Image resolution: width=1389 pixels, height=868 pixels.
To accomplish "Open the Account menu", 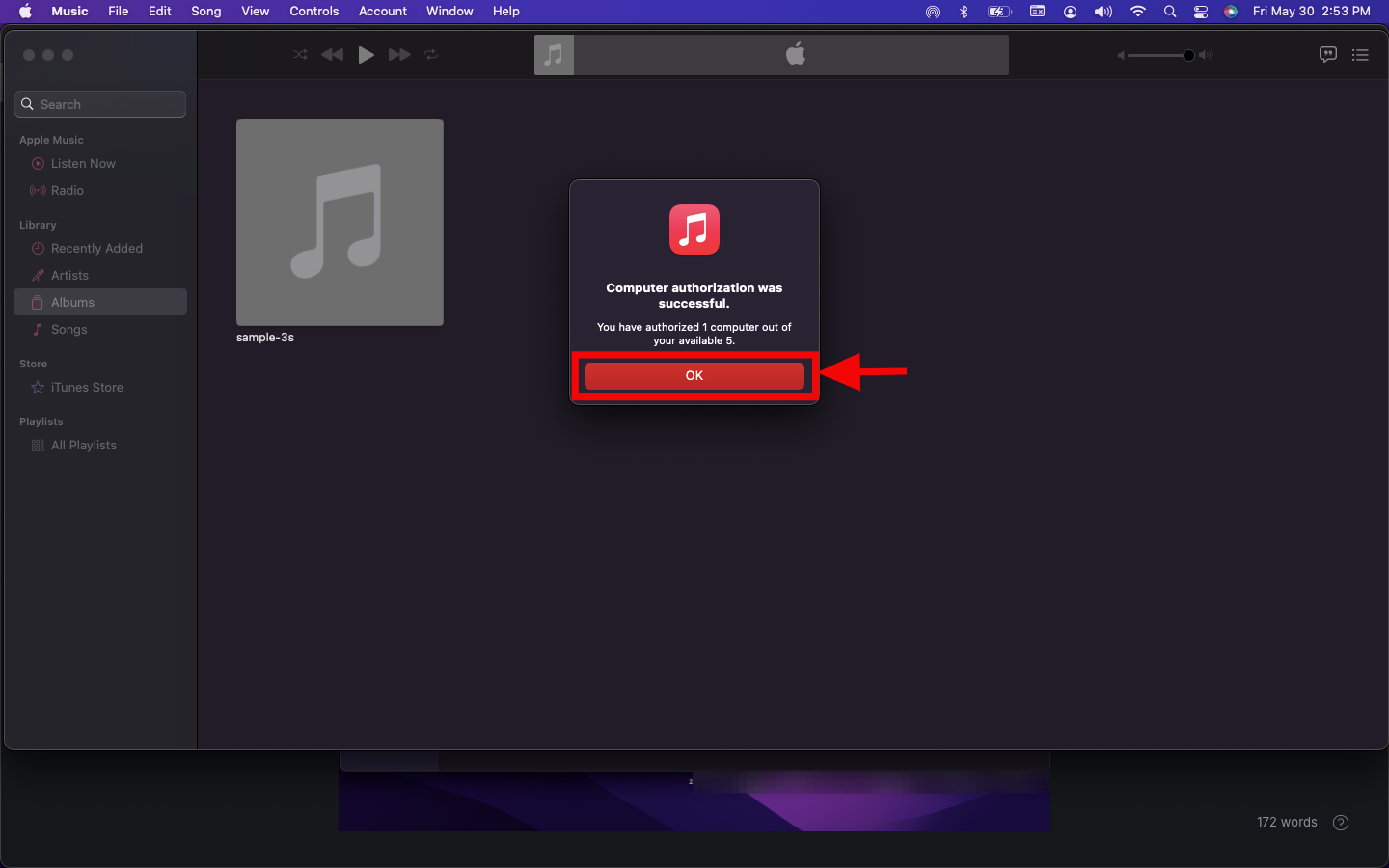I will (x=382, y=12).
